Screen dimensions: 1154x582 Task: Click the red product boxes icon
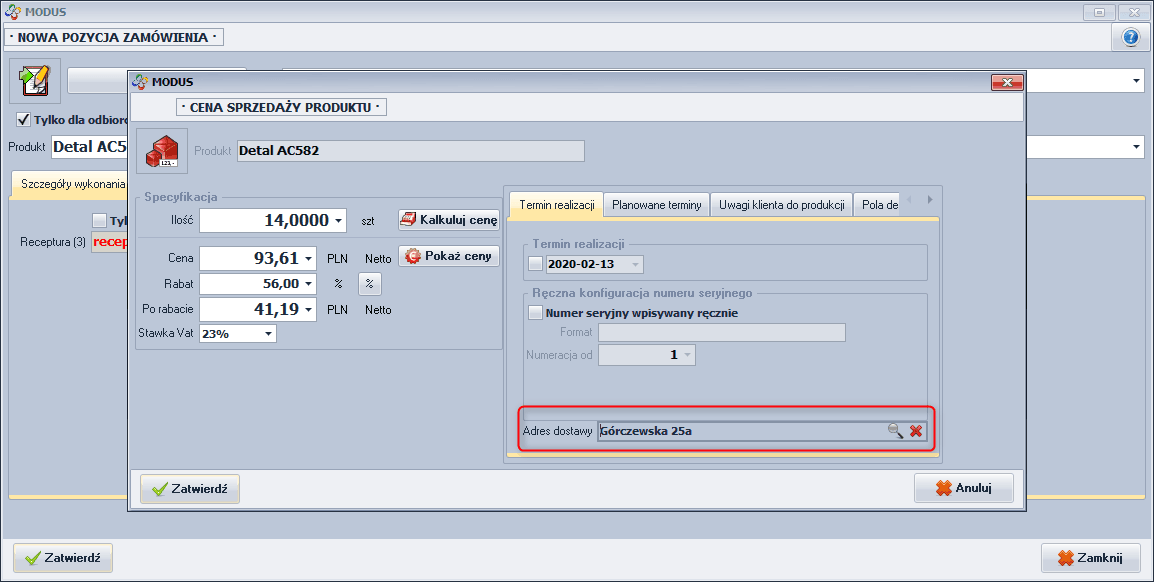tap(162, 151)
